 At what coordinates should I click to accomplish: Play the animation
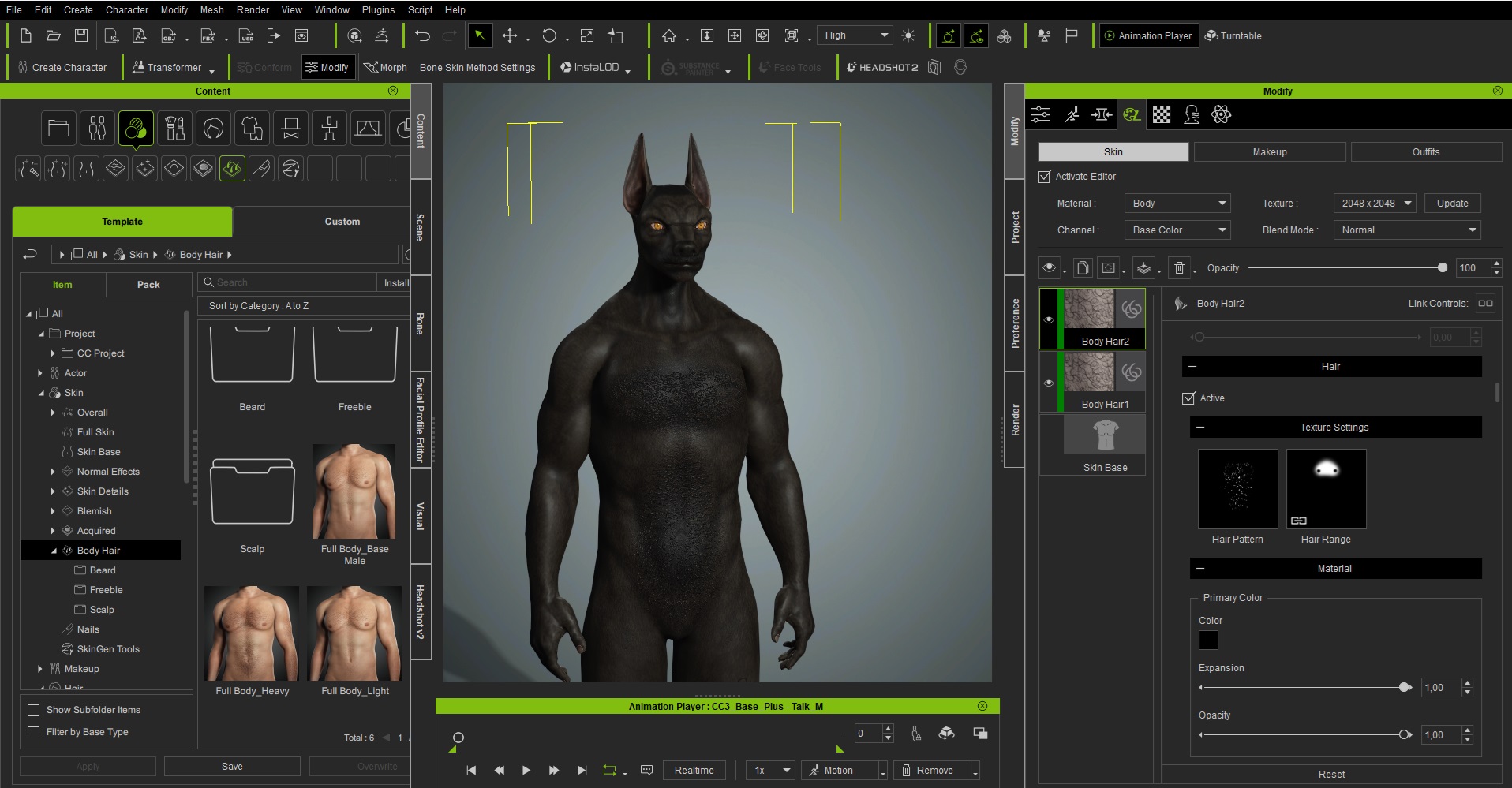click(526, 770)
